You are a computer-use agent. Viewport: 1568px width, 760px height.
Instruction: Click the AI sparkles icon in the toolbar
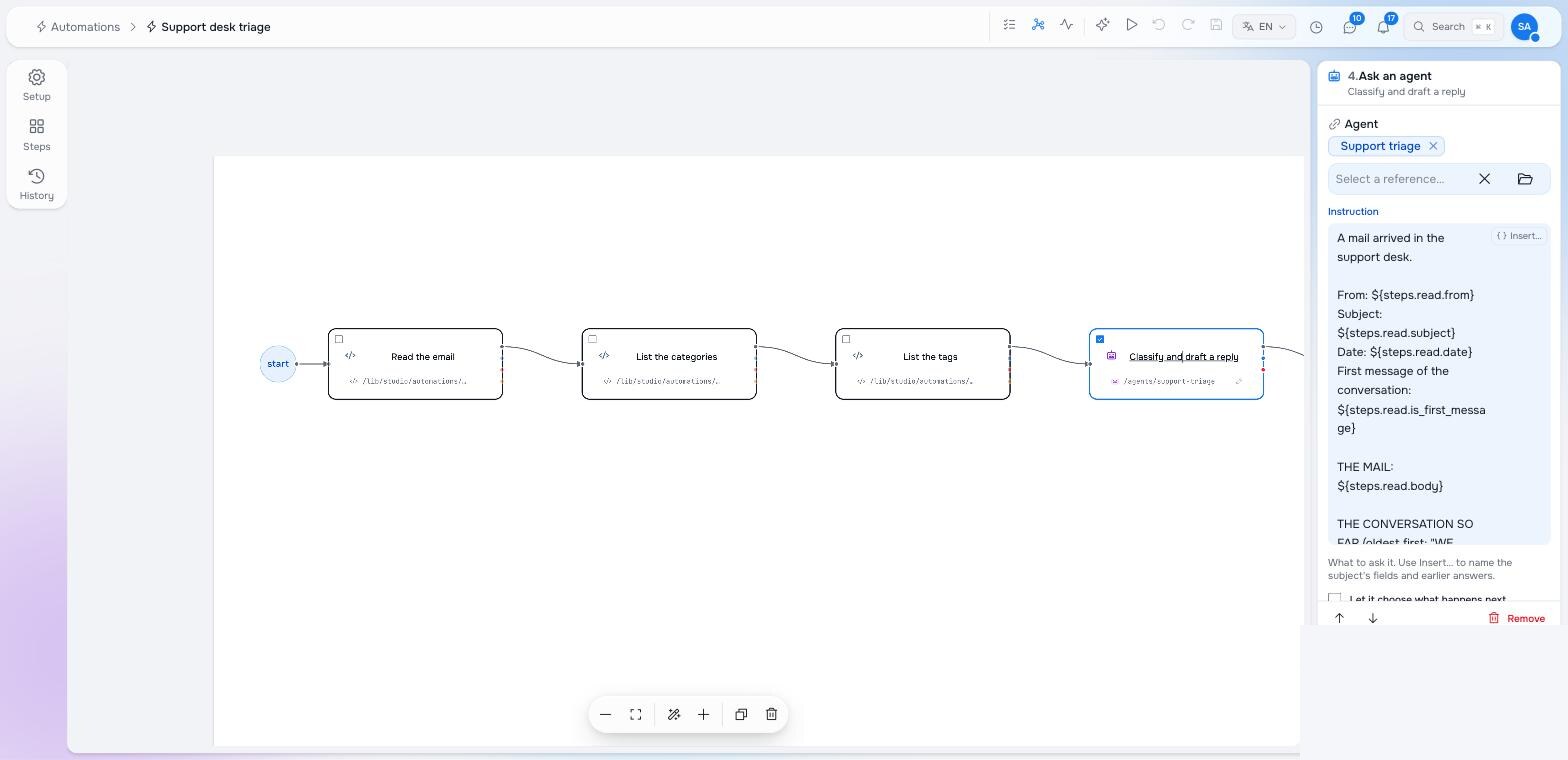[1102, 25]
